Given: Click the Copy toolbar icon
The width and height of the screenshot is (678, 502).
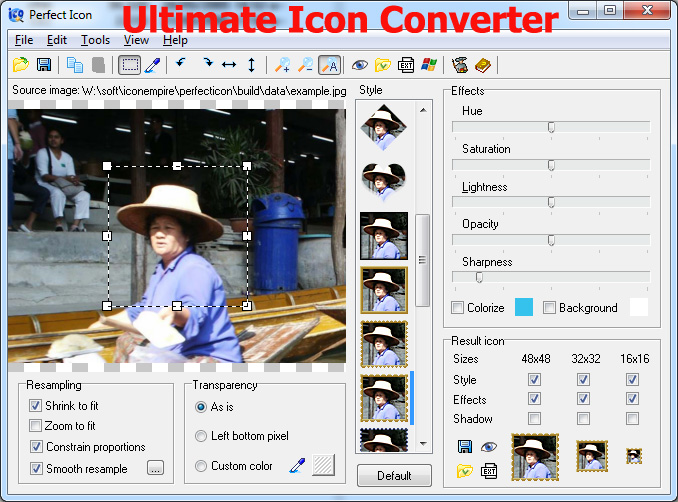Looking at the screenshot, I should coord(75,65).
